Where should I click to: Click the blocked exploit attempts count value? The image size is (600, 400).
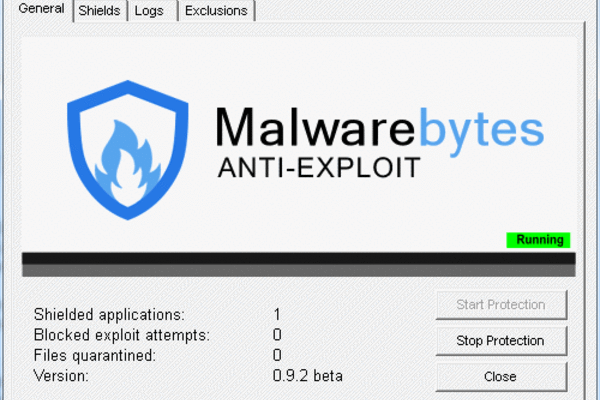point(277,334)
